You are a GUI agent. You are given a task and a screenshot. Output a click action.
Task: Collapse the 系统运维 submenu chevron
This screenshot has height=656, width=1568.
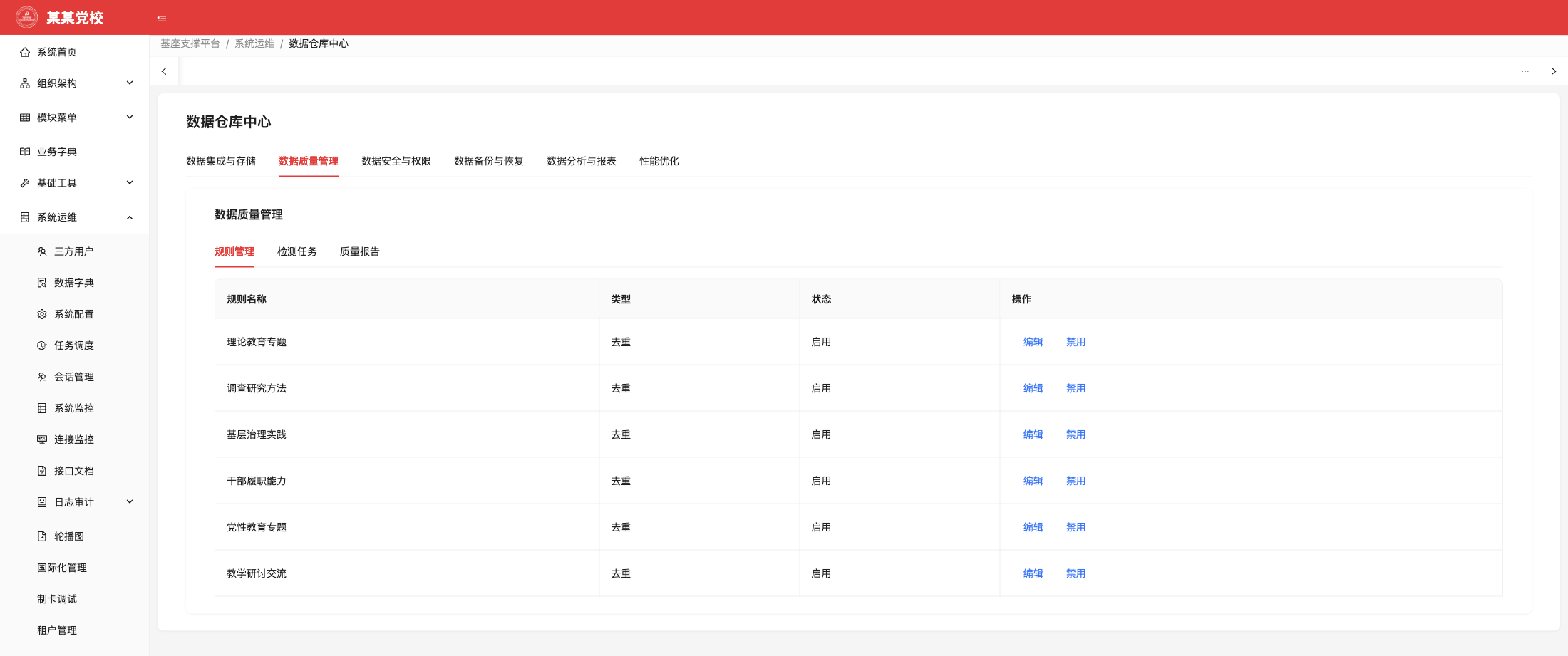130,217
